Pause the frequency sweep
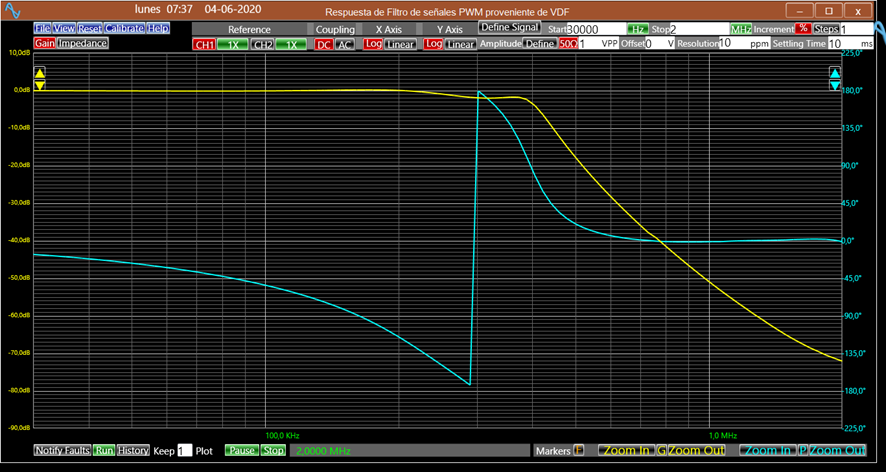 242,451
